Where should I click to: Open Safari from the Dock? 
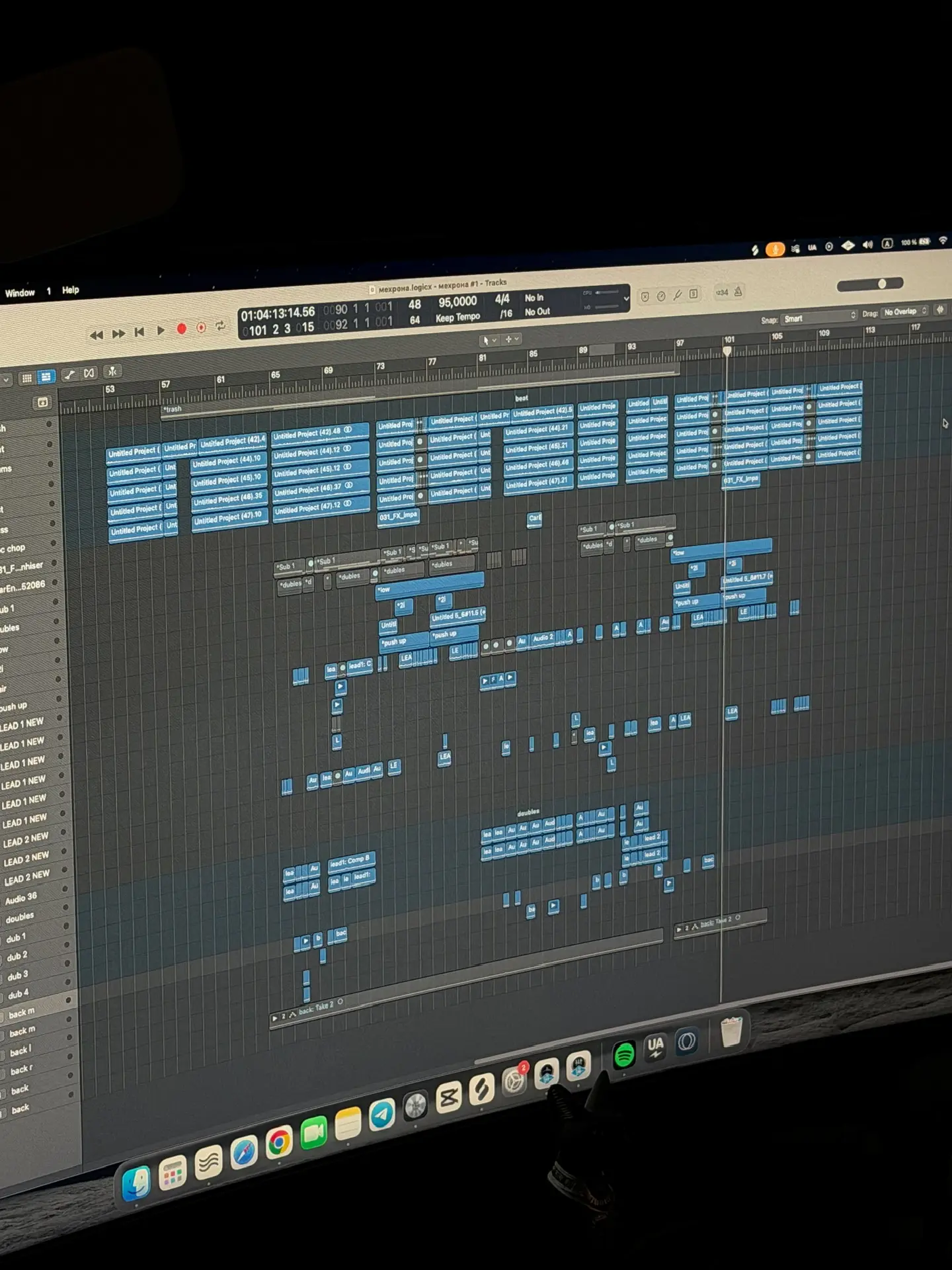click(243, 1153)
